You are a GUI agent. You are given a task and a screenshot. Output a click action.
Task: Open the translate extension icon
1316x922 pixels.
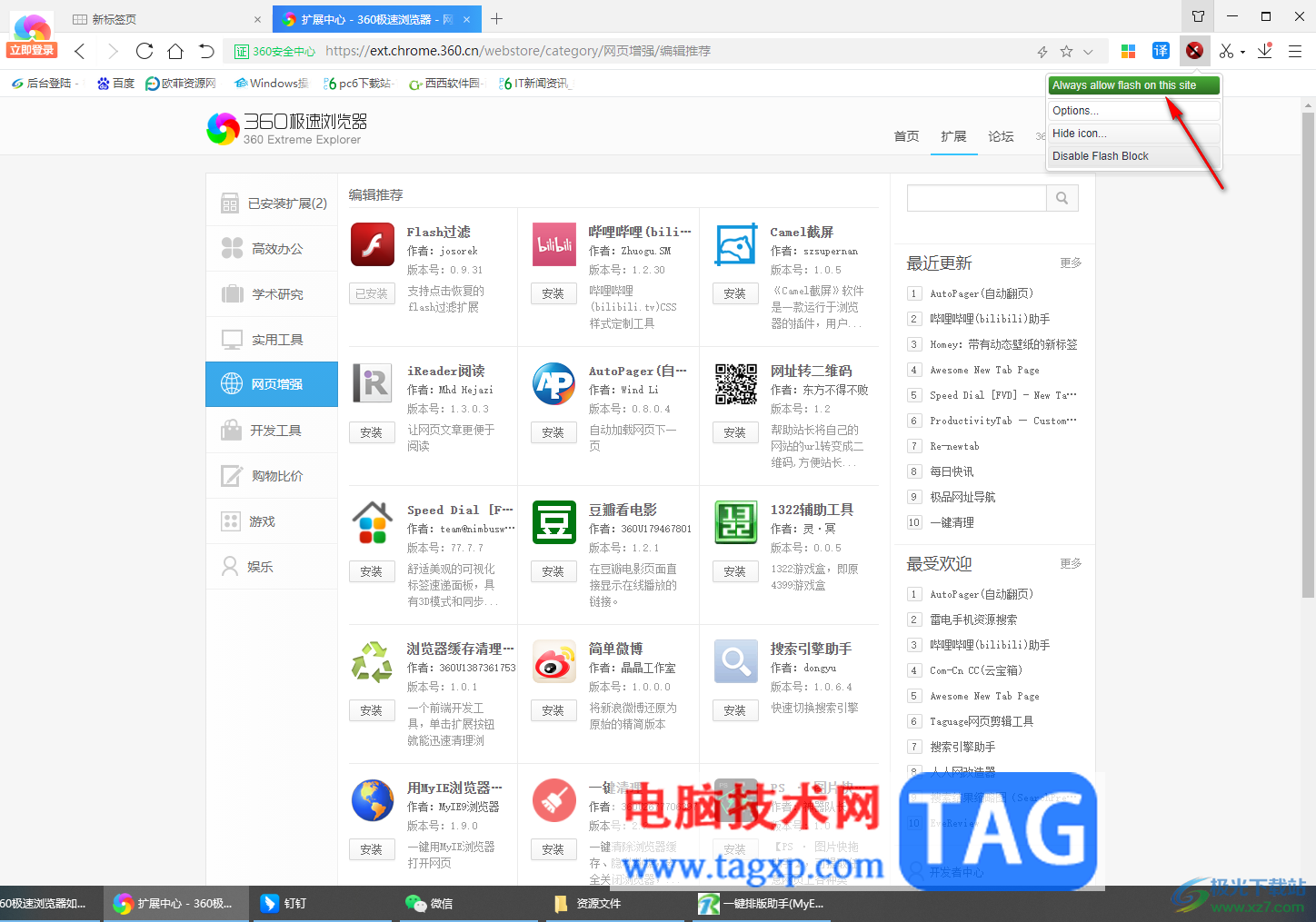point(1161,51)
